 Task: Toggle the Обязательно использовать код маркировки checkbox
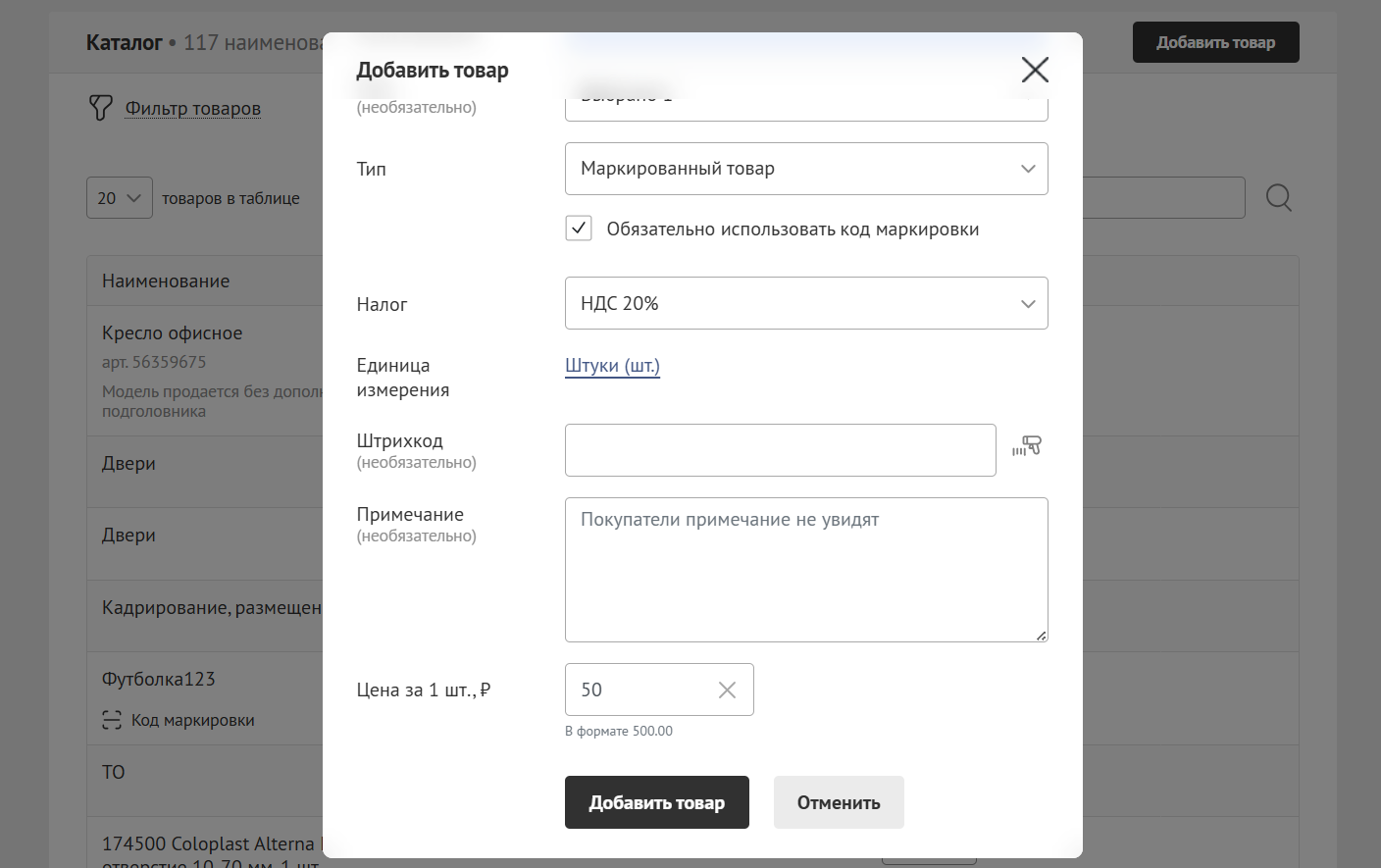[579, 229]
